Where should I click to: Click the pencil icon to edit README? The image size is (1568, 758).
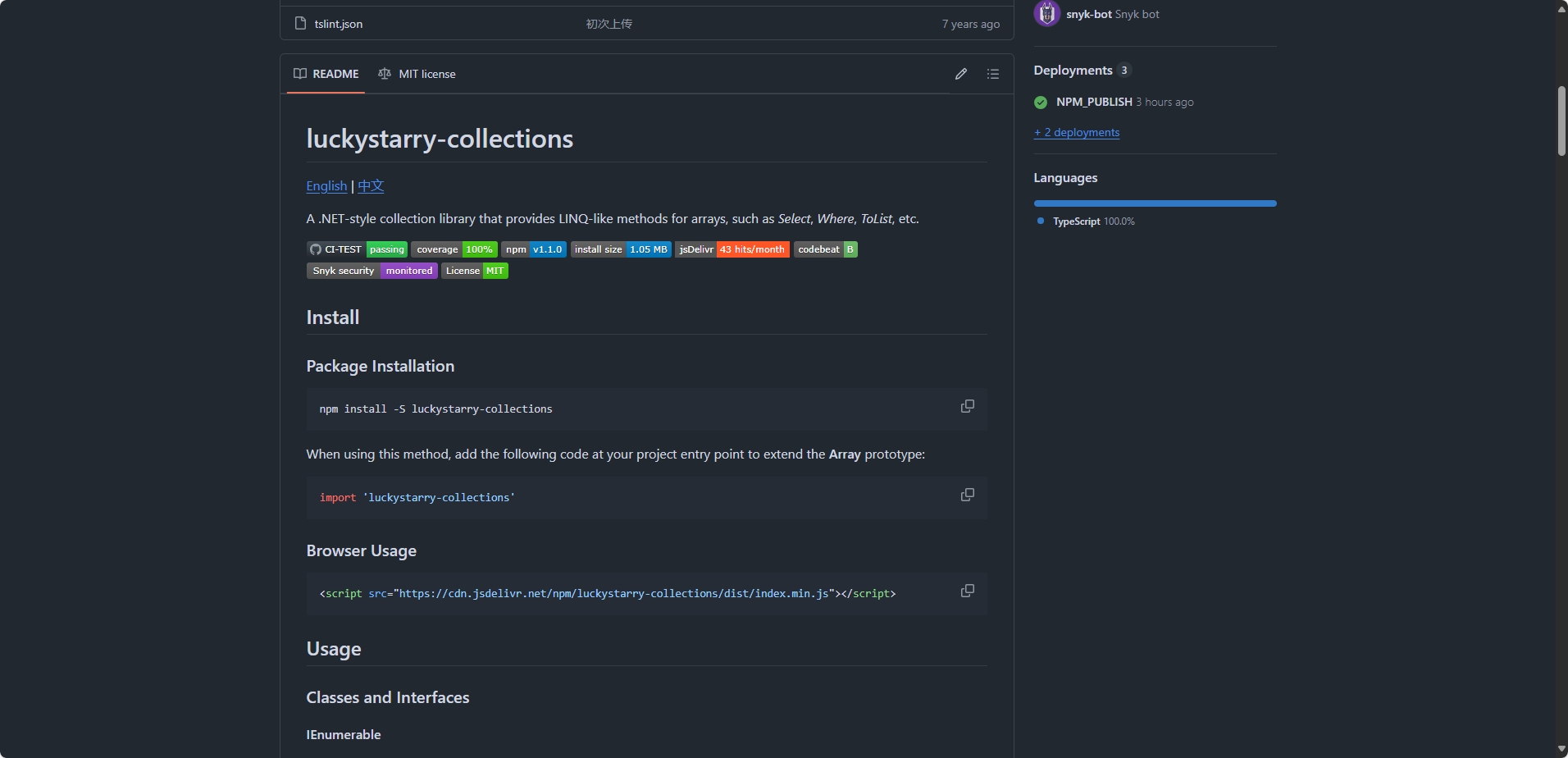pyautogui.click(x=961, y=74)
